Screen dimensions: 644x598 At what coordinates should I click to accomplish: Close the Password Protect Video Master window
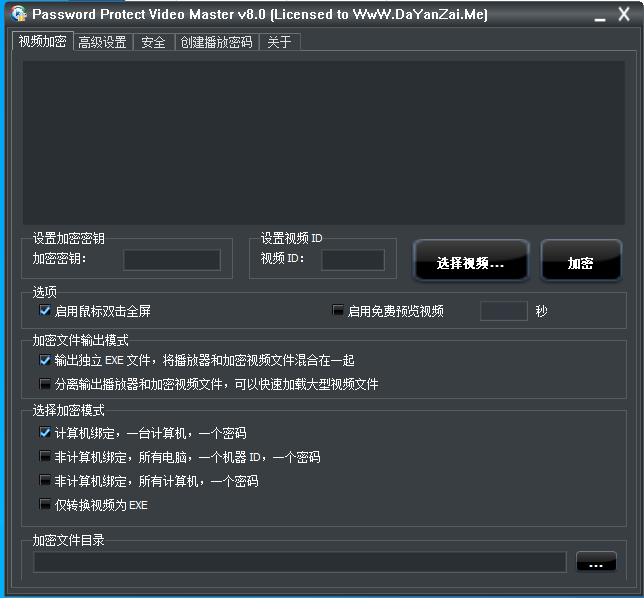[x=624, y=14]
